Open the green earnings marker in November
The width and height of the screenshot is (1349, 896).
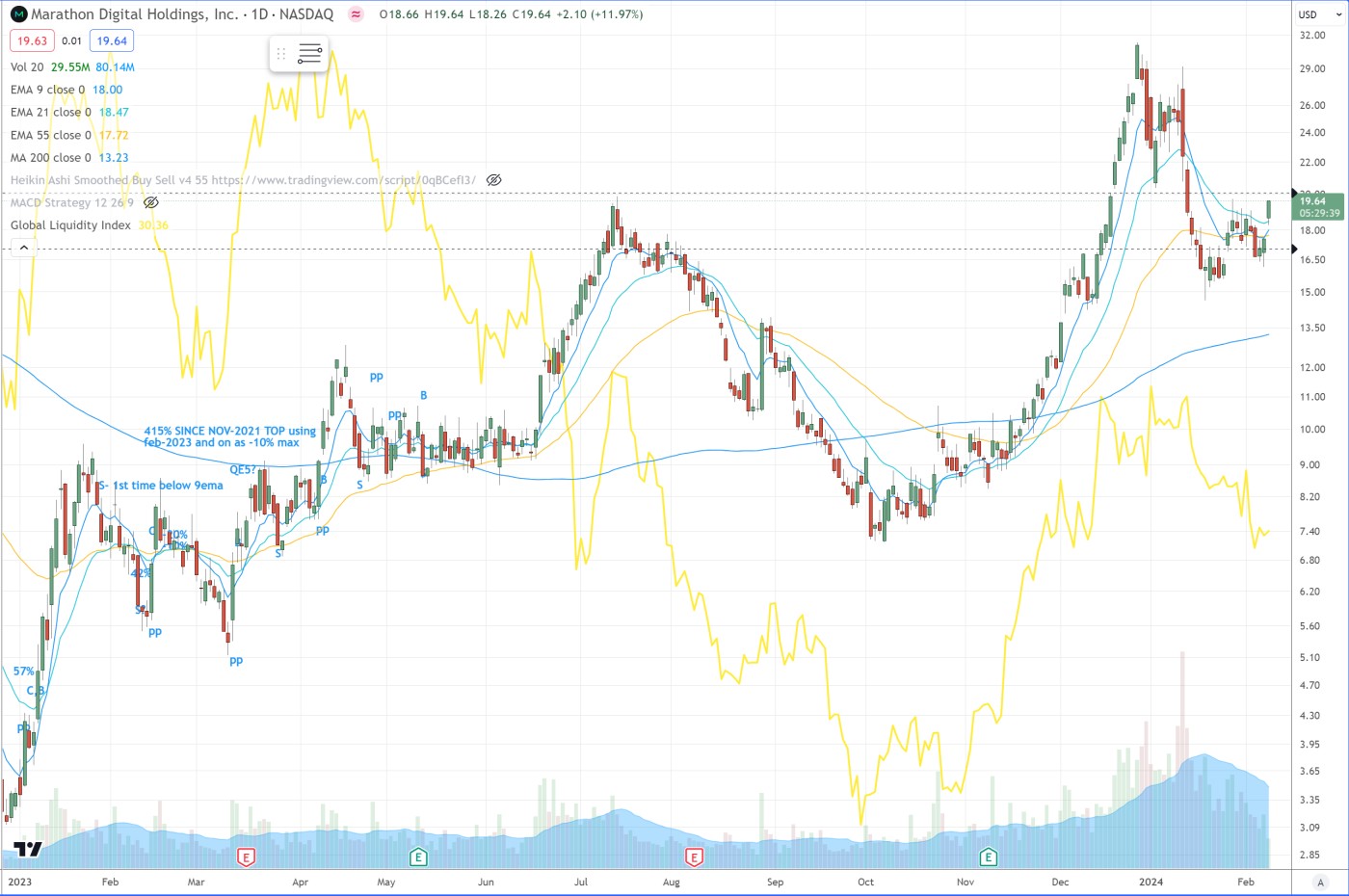coord(989,856)
